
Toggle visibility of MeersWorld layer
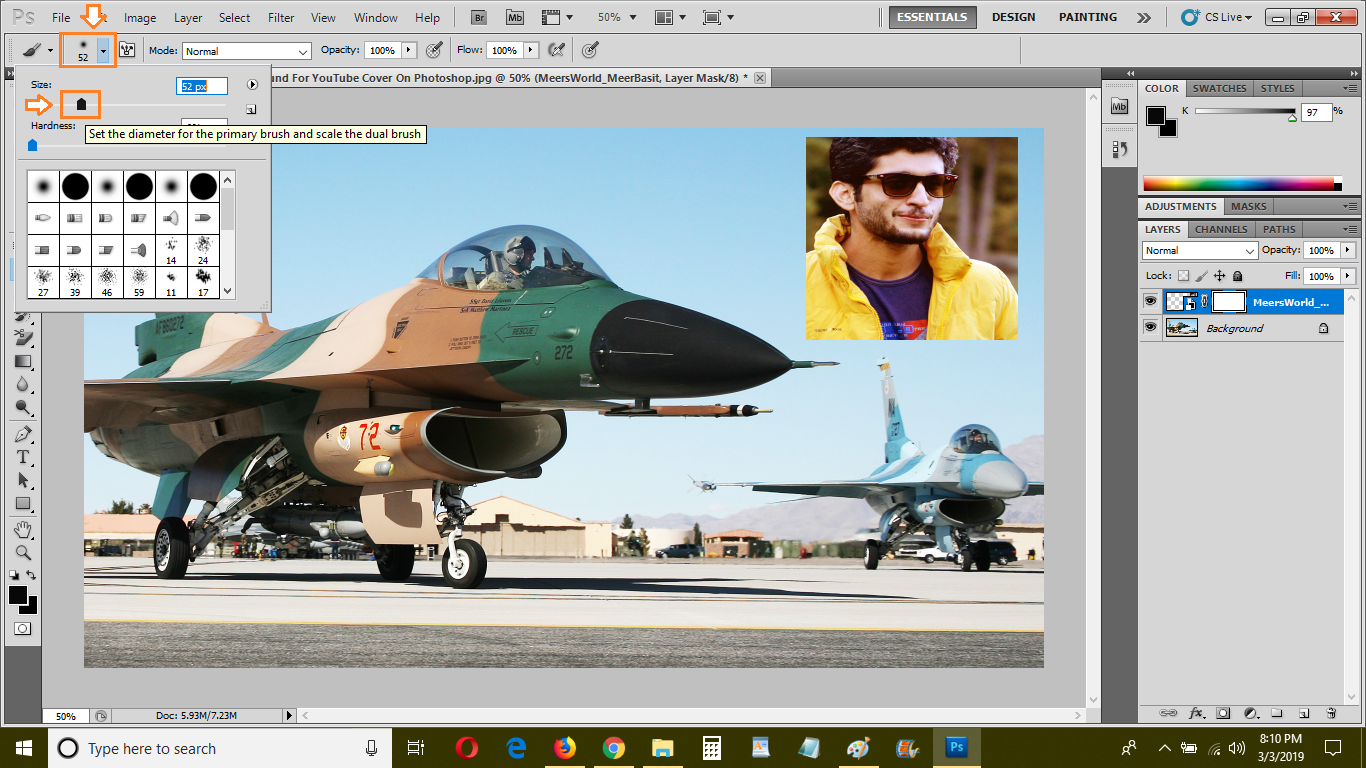(1150, 301)
